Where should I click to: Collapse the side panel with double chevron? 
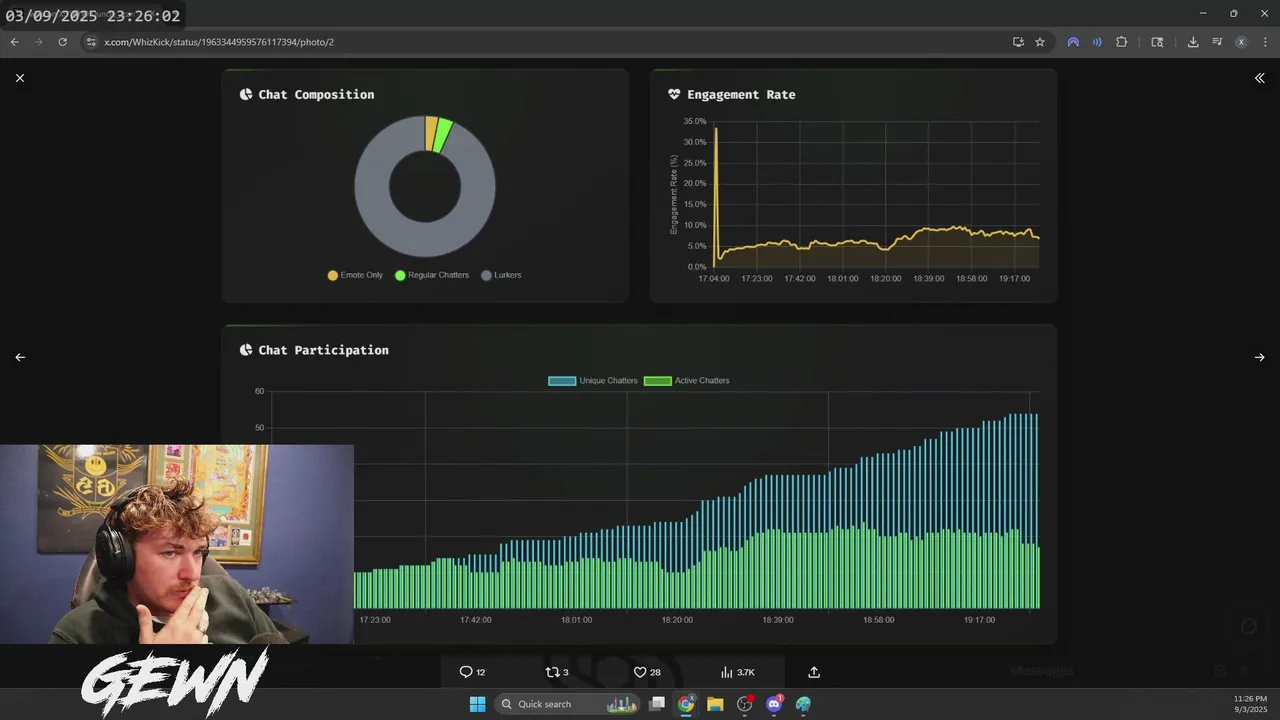click(1259, 78)
